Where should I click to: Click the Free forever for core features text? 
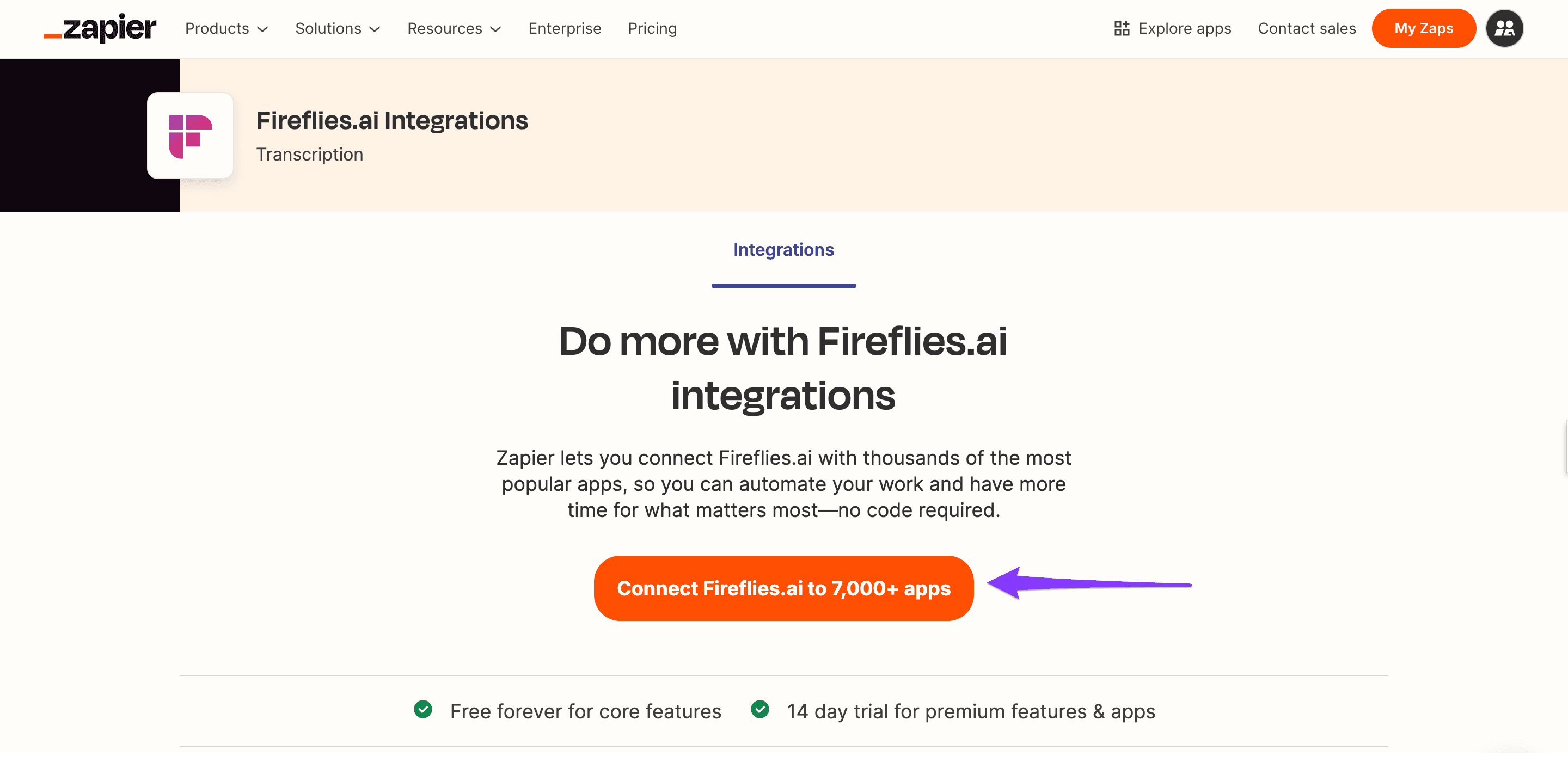(x=586, y=711)
